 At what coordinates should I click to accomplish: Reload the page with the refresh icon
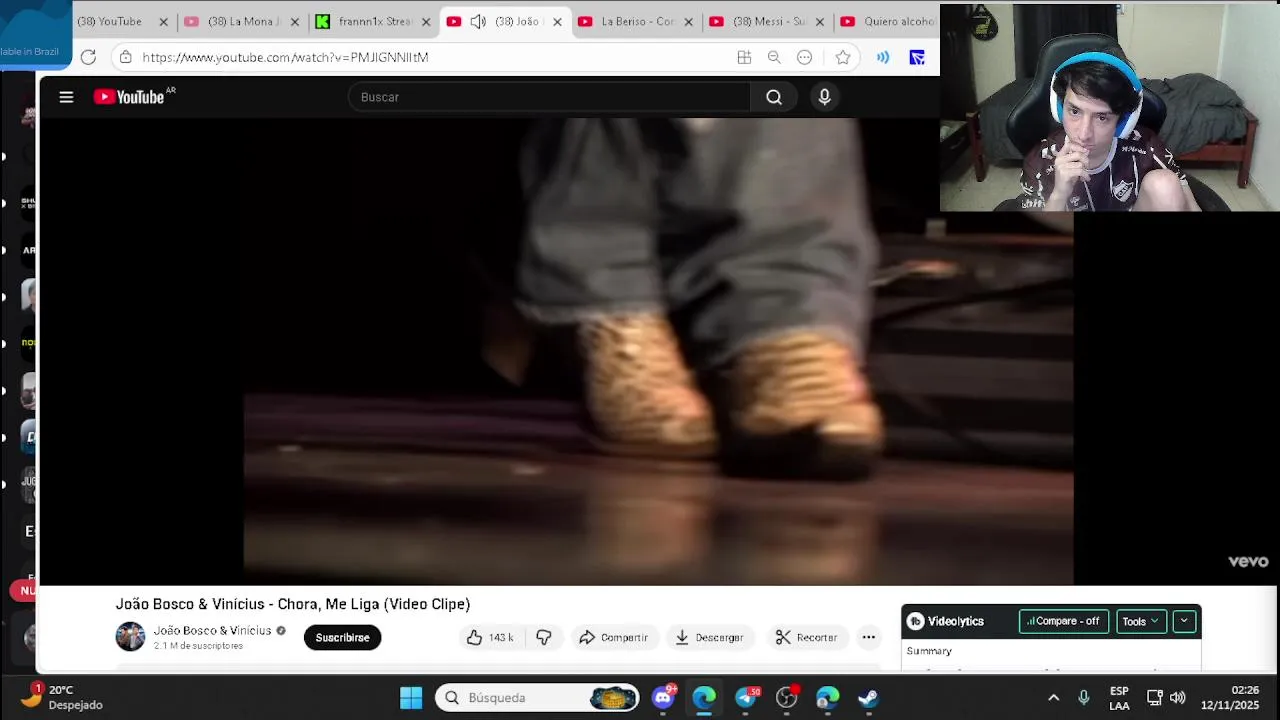pos(88,57)
